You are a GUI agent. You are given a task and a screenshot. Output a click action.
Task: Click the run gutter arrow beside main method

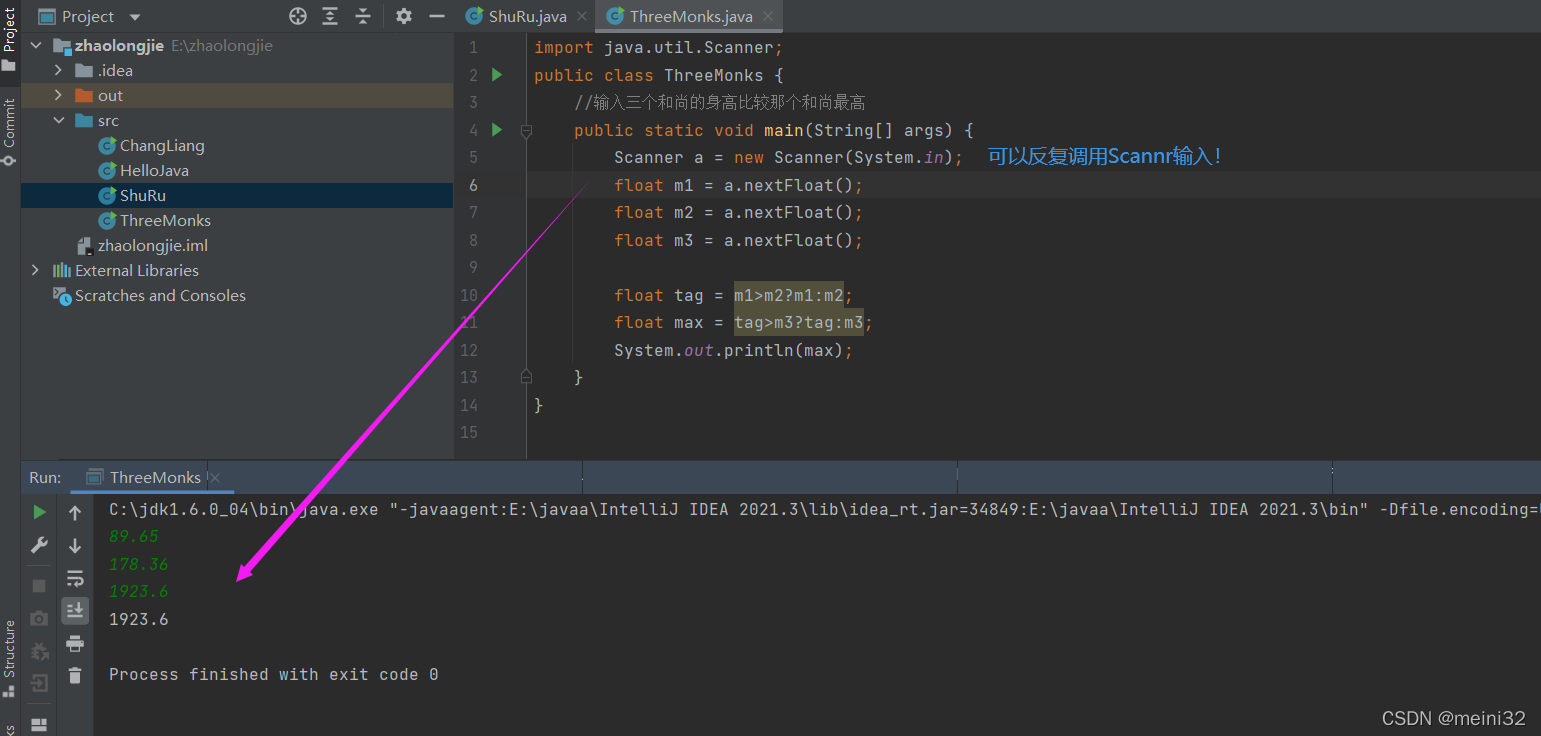coord(497,130)
